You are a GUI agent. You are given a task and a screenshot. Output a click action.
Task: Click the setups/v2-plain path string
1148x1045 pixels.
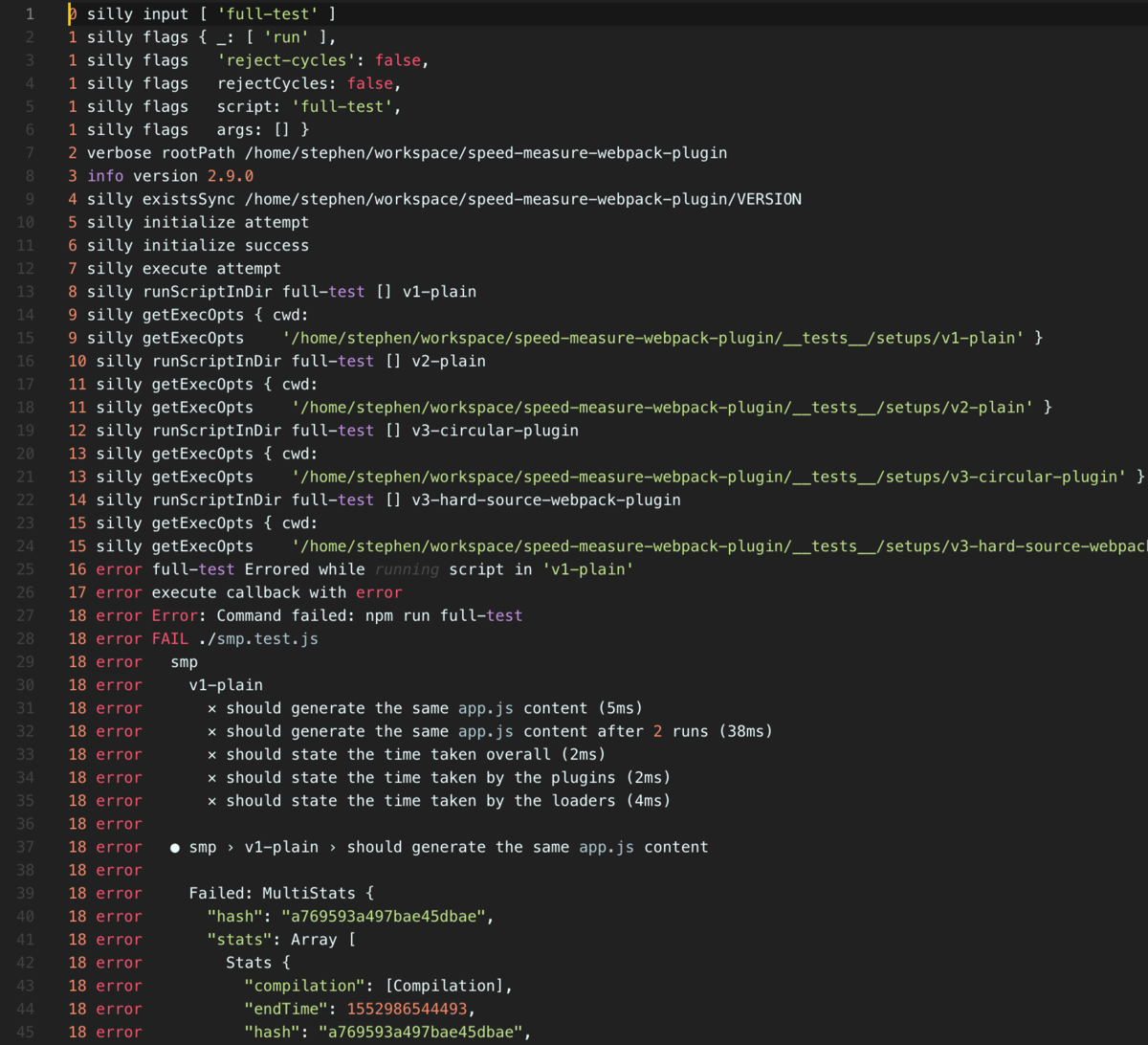tap(665, 408)
